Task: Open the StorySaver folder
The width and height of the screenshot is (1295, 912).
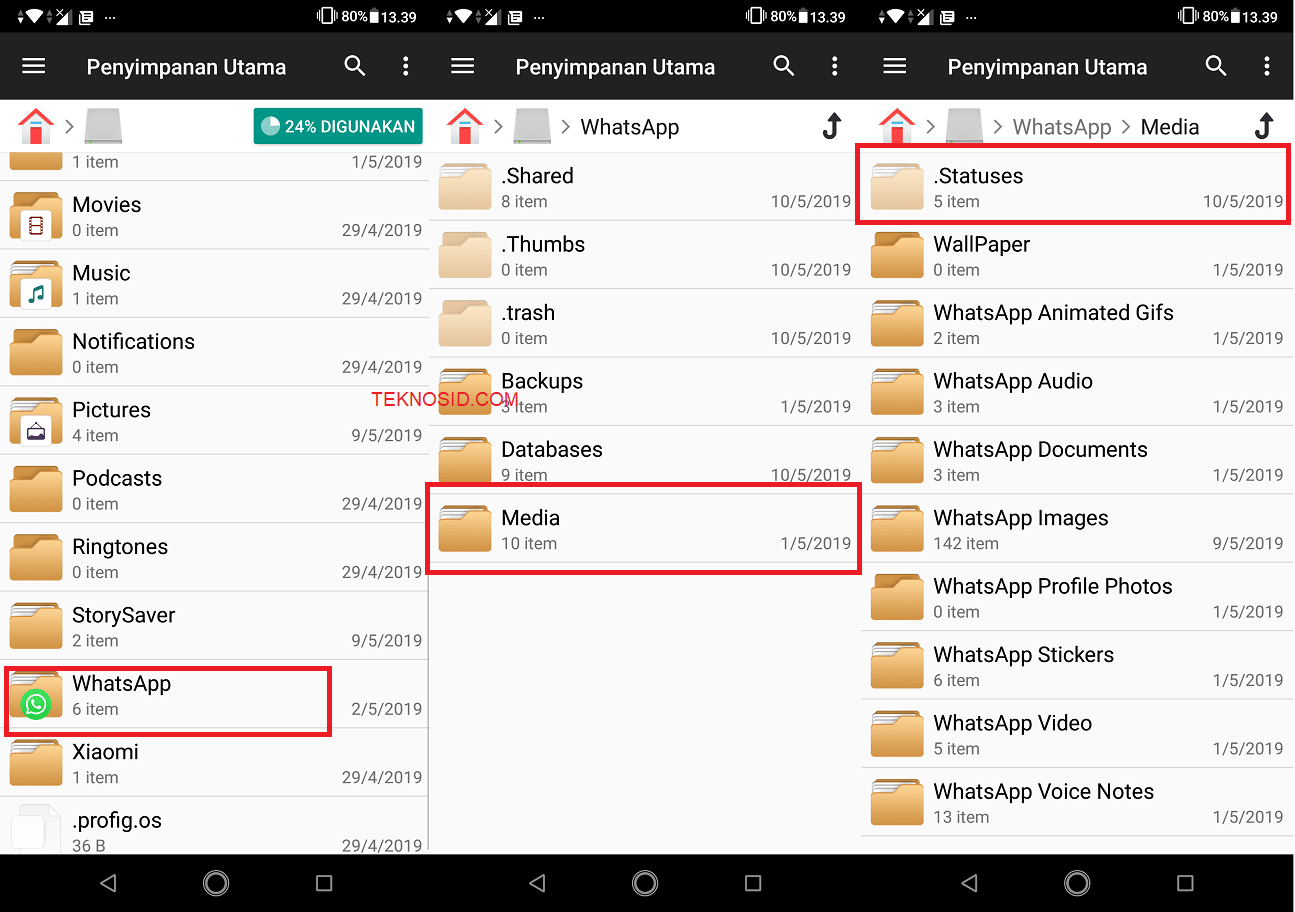Action: [x=214, y=627]
